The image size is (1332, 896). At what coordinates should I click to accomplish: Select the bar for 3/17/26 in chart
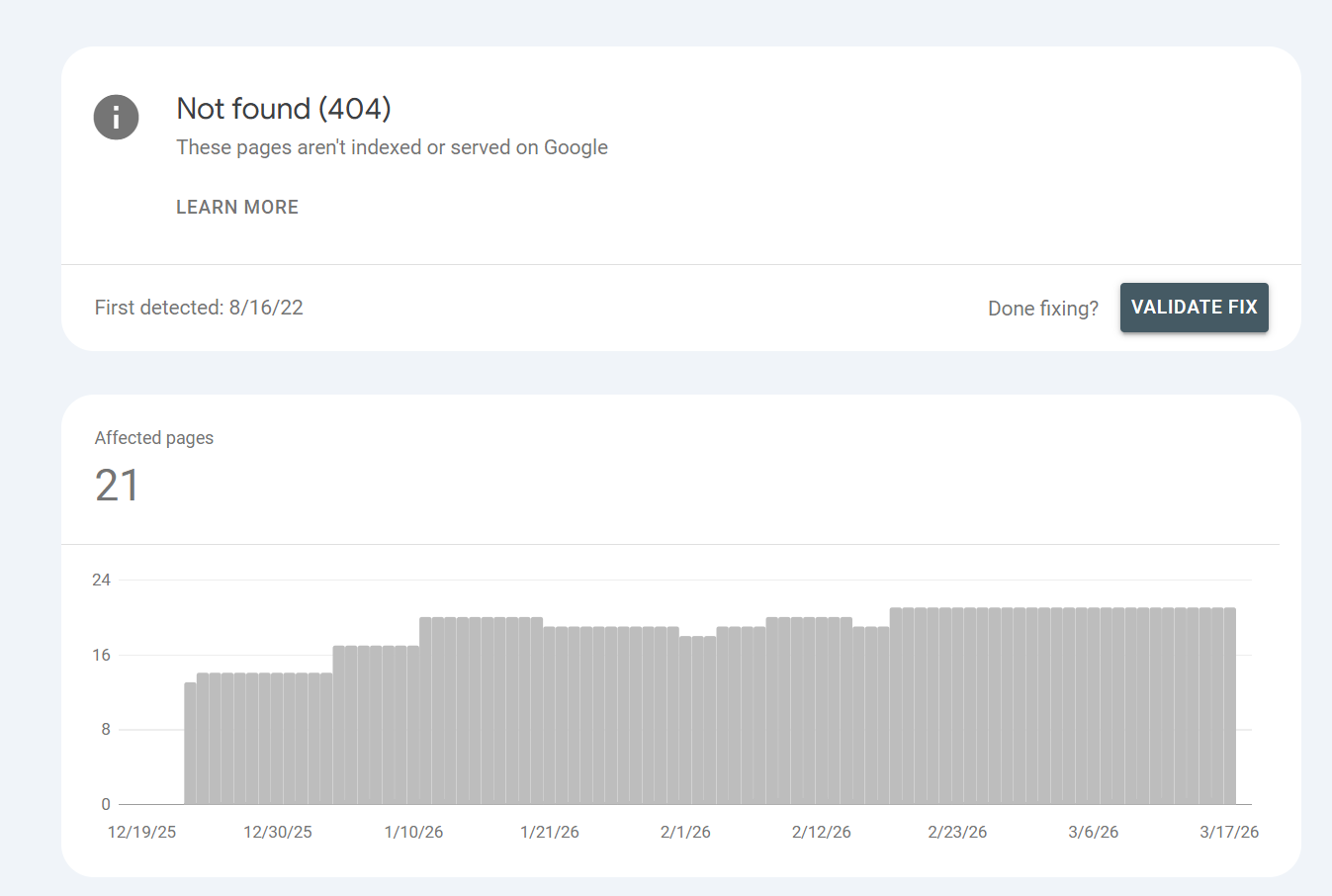(x=1229, y=707)
